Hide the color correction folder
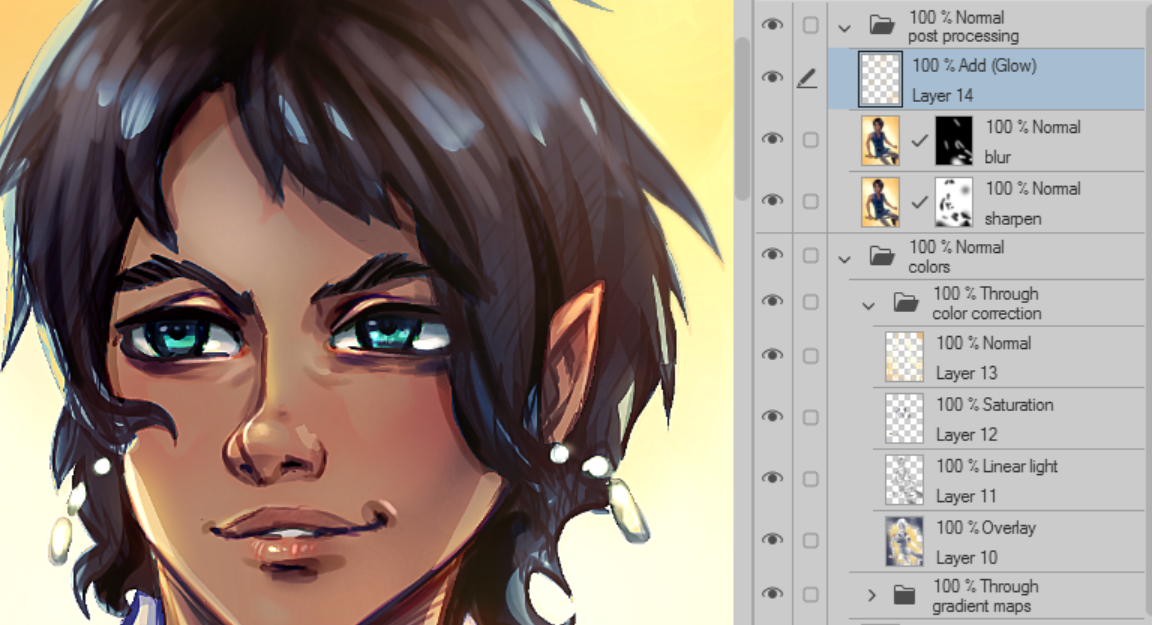Image resolution: width=1152 pixels, height=625 pixels. point(771,301)
